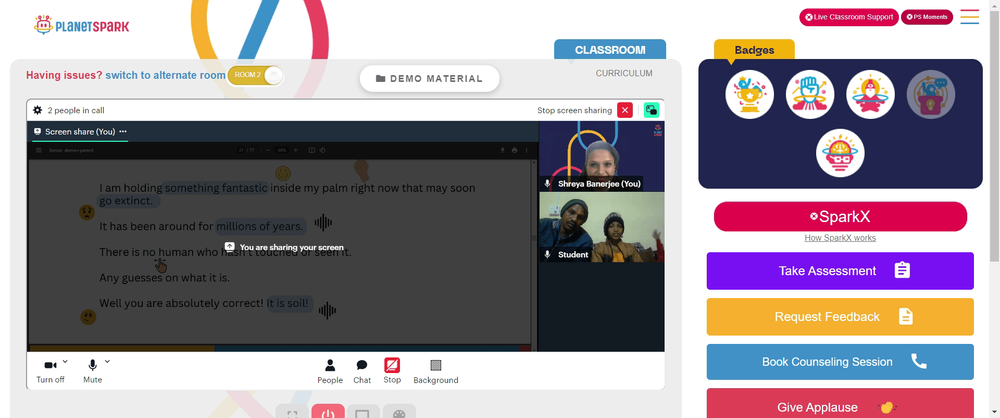Click microphone icon beside Shreya Banerjee
This screenshot has width=1000, height=418.
[547, 184]
